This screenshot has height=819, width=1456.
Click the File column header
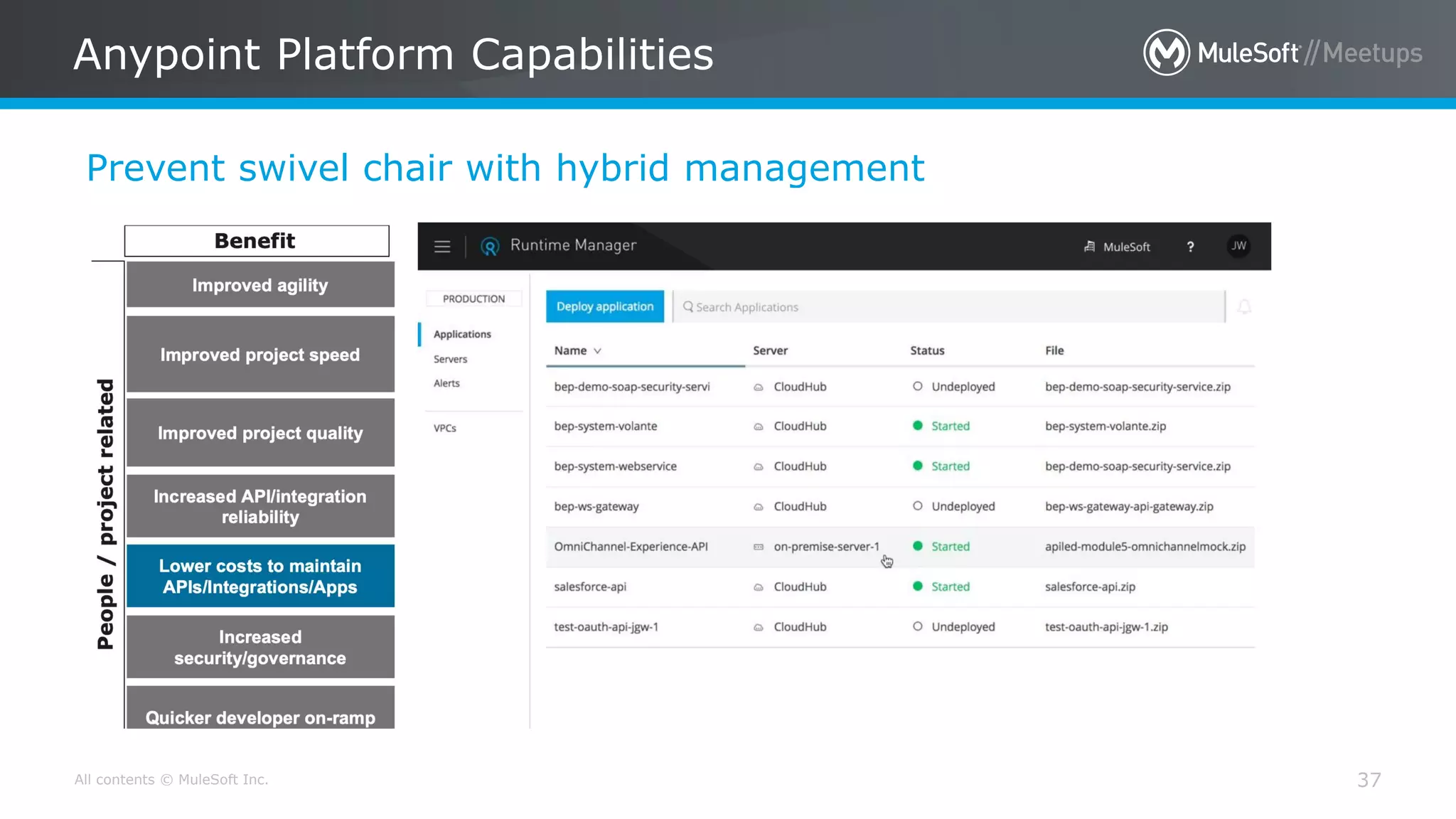(x=1054, y=350)
